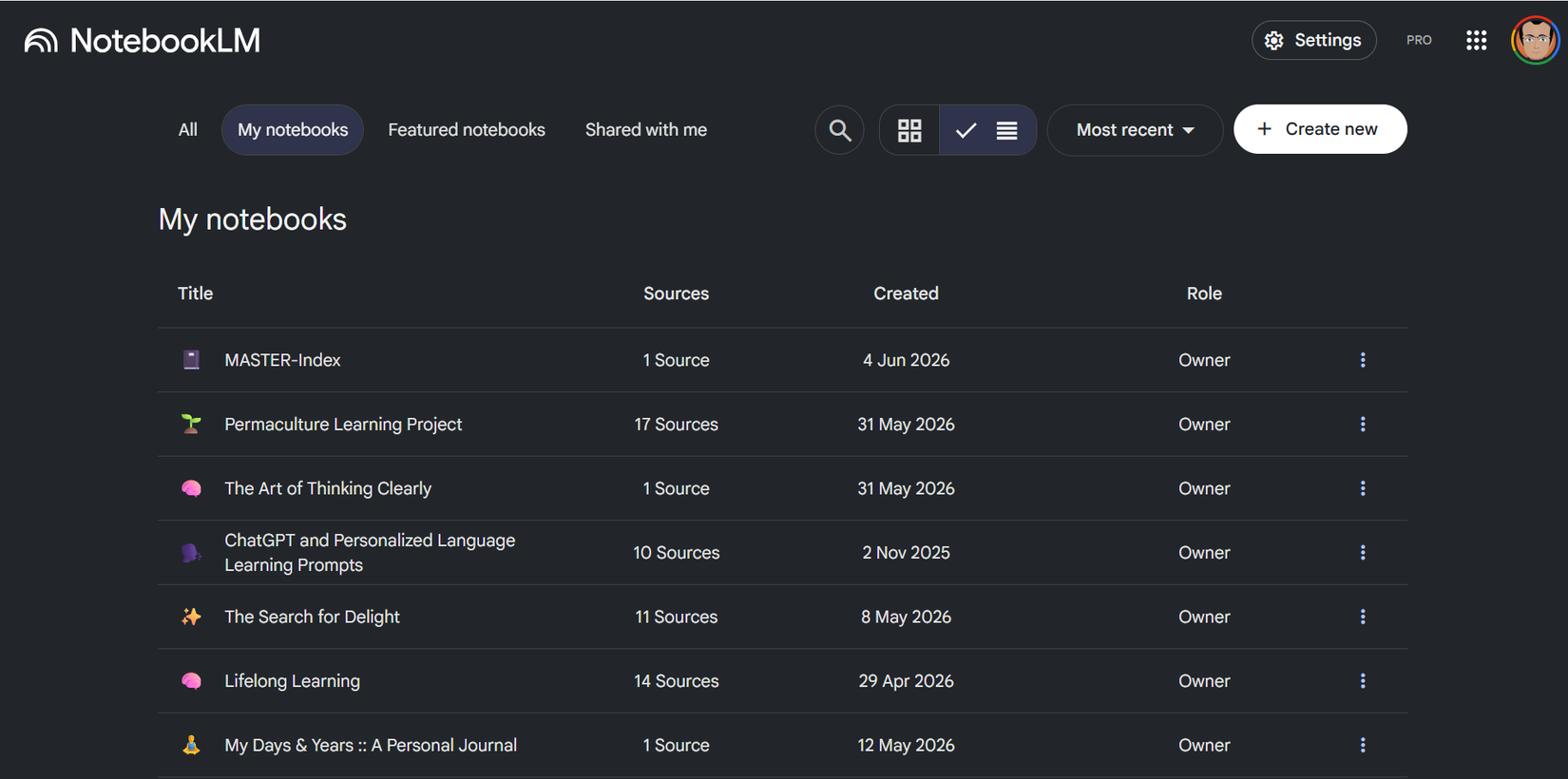Click the 8 May 2026 created date
The image size is (1568, 779).
[906, 617]
